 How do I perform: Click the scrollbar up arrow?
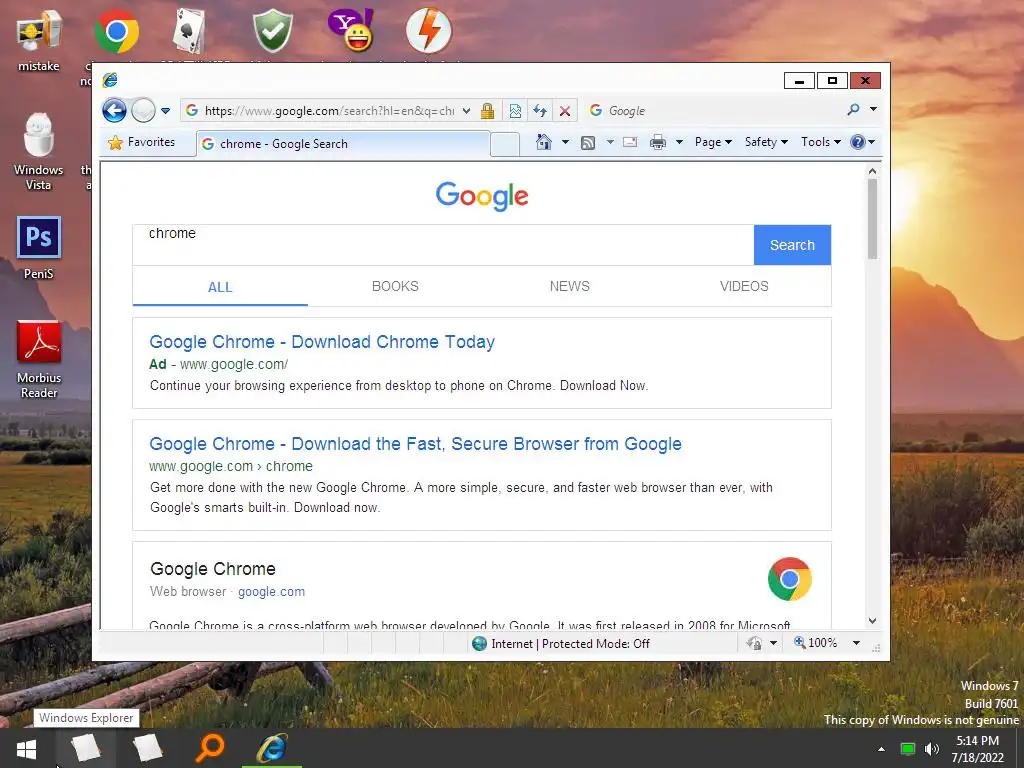tap(872, 171)
